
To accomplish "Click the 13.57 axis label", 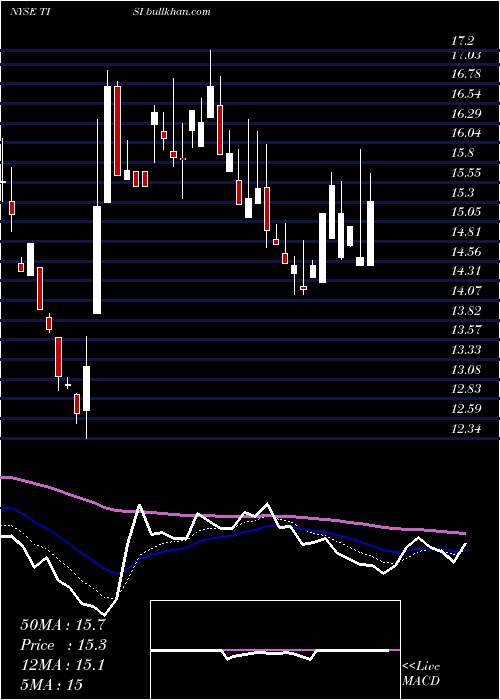I will pos(466,330).
